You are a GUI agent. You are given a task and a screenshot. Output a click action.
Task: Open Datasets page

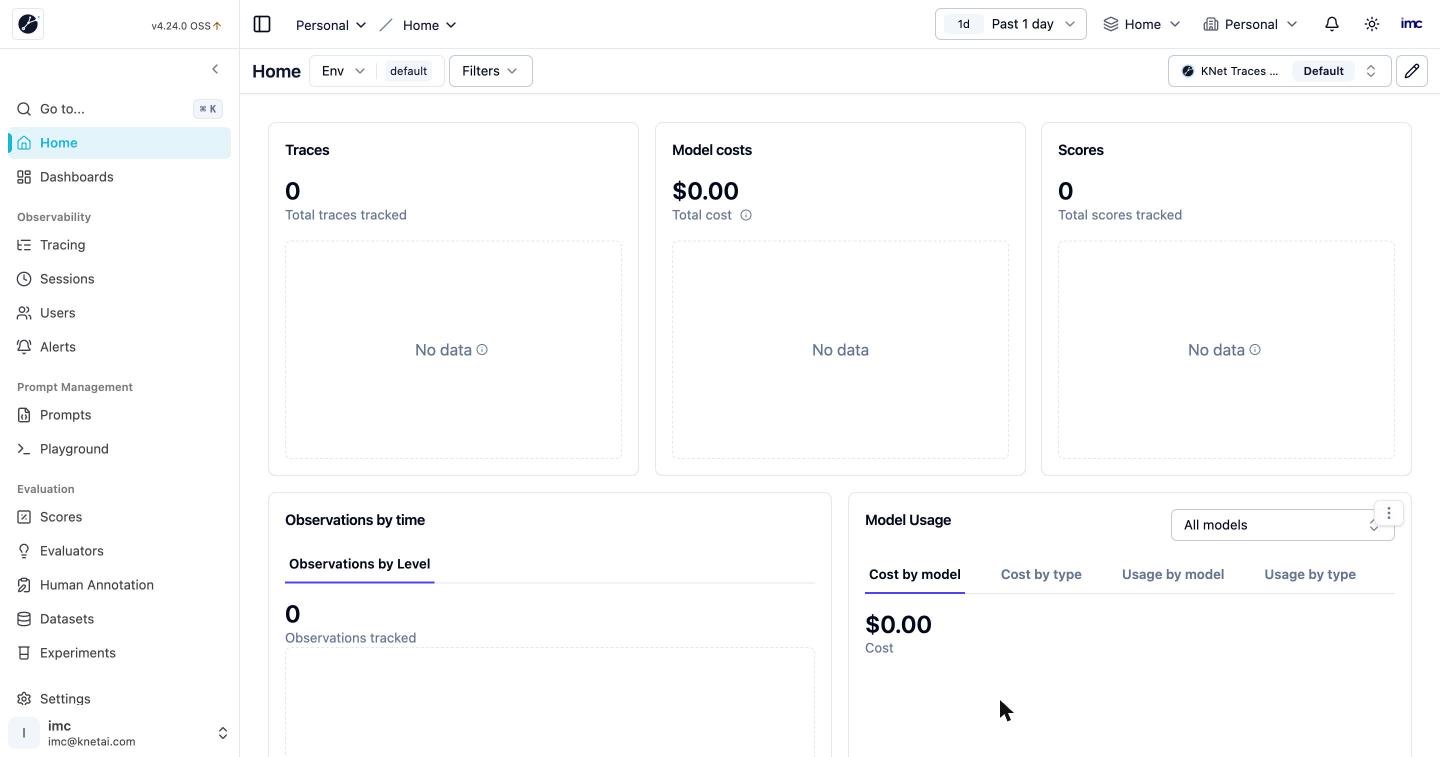[119, 619]
